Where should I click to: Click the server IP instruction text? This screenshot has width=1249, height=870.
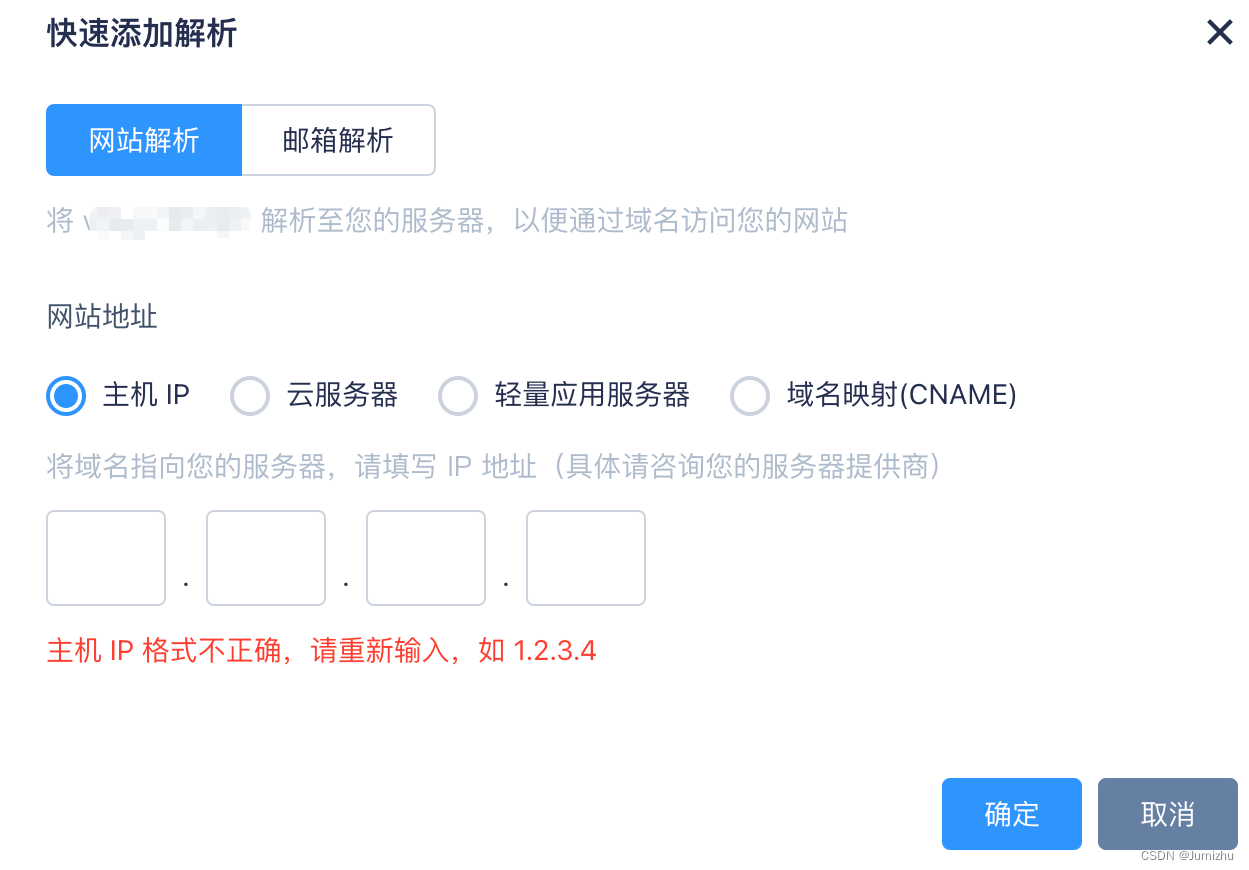(x=492, y=466)
